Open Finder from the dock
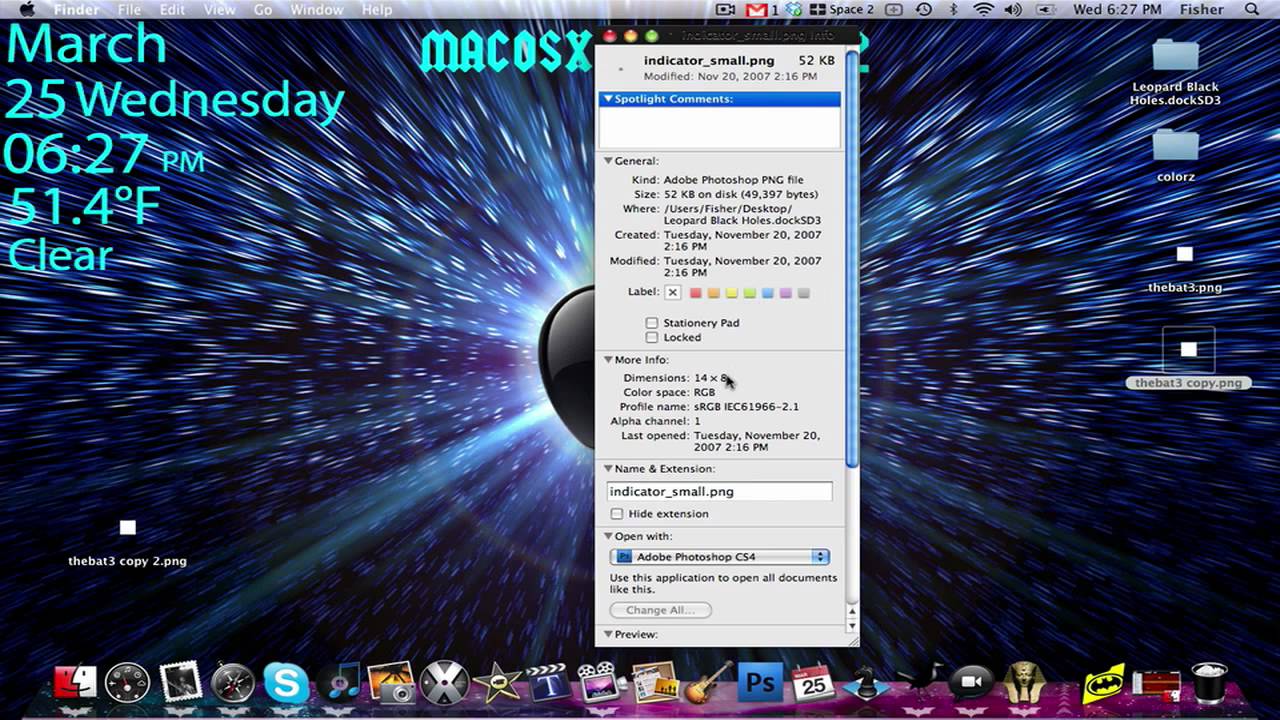Image resolution: width=1280 pixels, height=720 pixels. (75, 683)
